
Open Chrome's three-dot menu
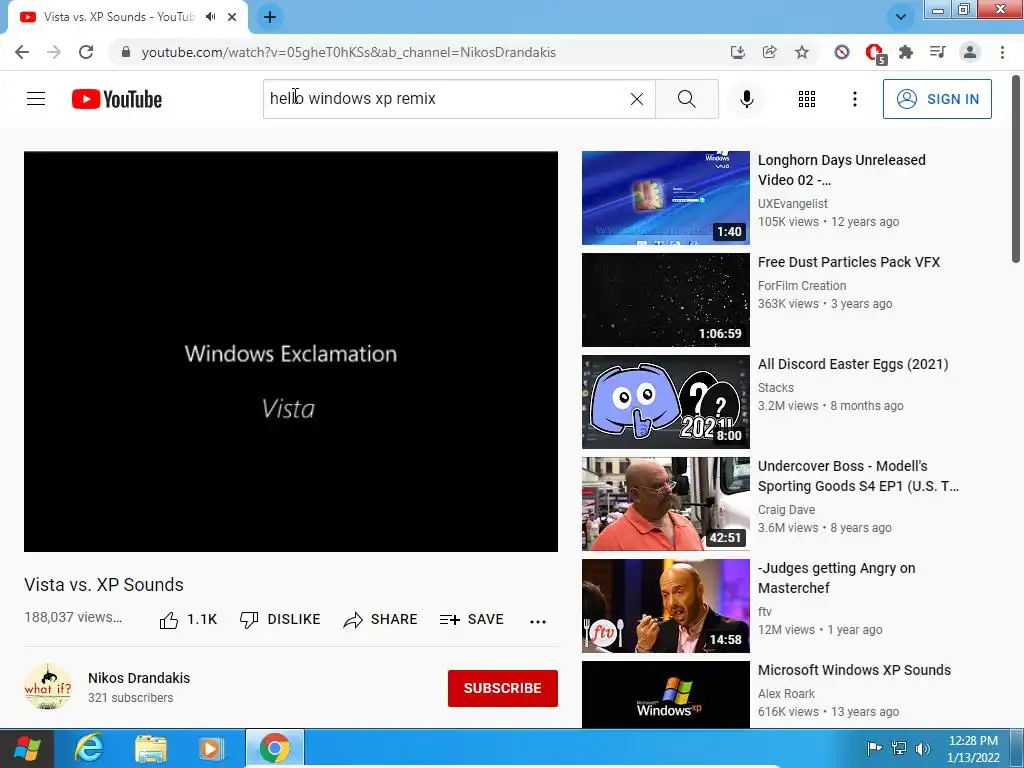tap(1002, 52)
